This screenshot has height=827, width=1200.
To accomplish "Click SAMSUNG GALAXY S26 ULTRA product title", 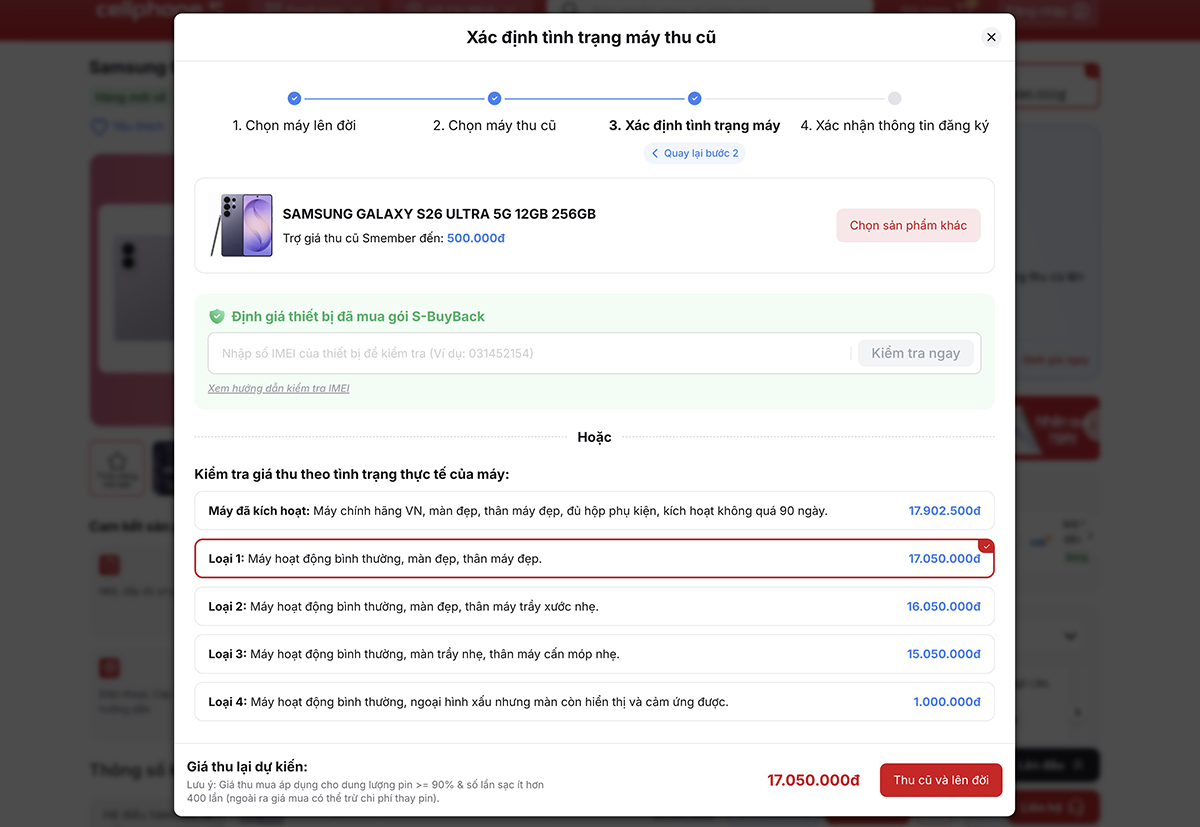I will pyautogui.click(x=439, y=214).
